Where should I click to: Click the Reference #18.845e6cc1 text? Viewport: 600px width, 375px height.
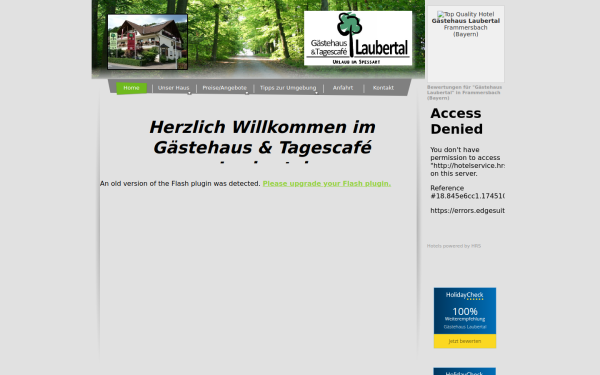pyautogui.click(x=467, y=192)
